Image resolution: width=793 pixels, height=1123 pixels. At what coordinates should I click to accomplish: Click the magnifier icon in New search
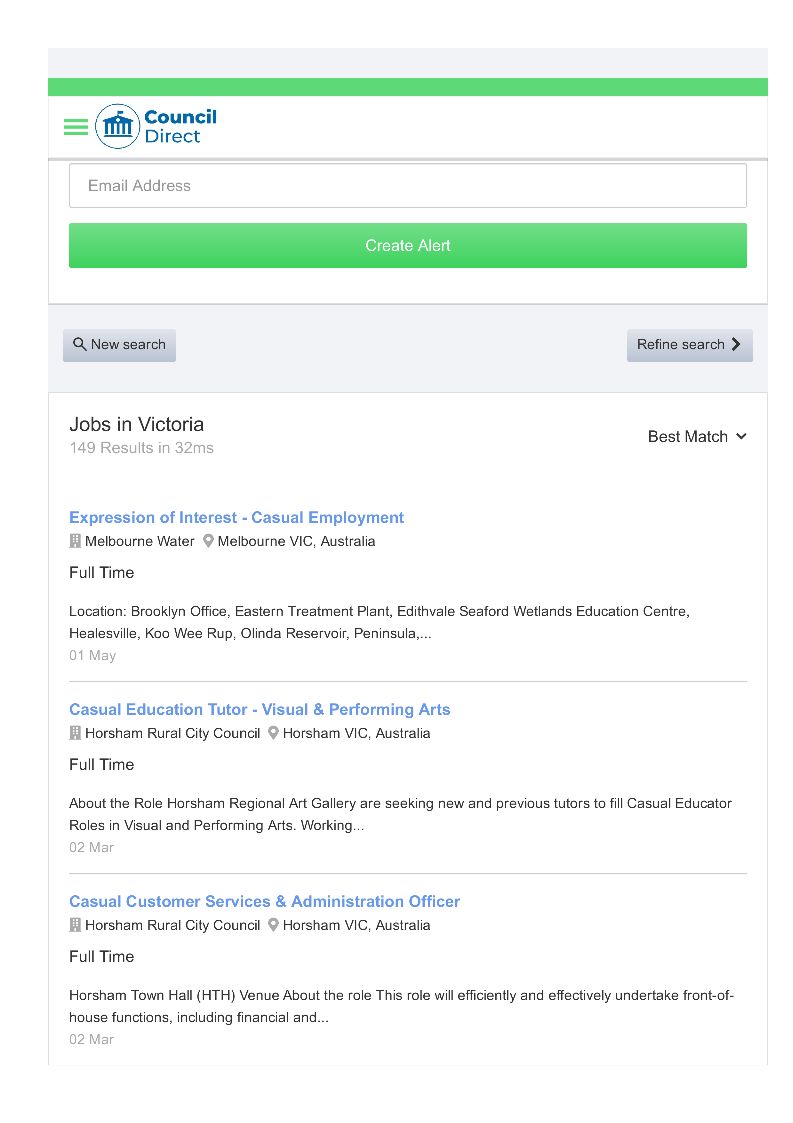[80, 344]
